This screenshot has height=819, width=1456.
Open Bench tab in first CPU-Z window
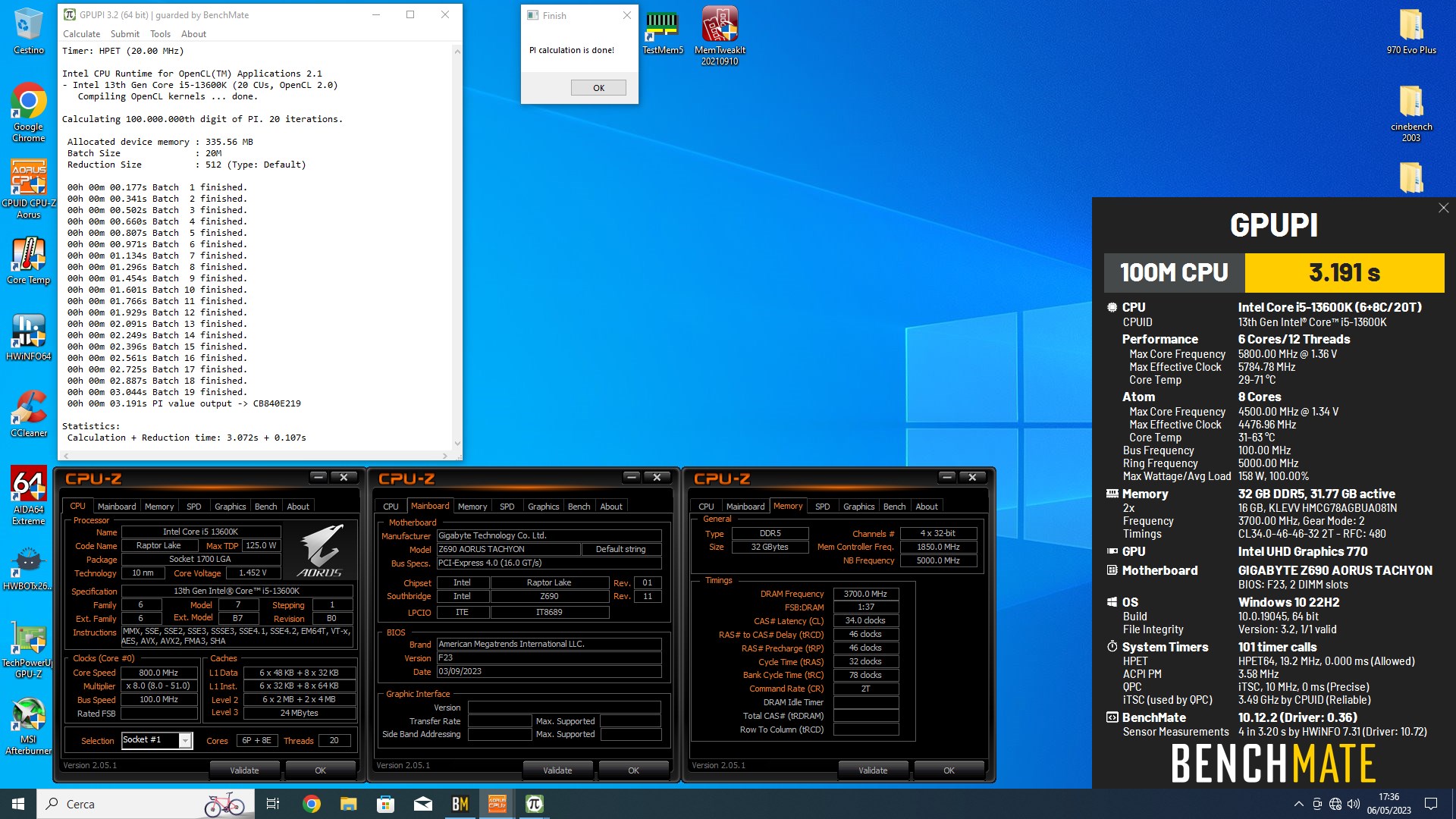click(x=265, y=507)
